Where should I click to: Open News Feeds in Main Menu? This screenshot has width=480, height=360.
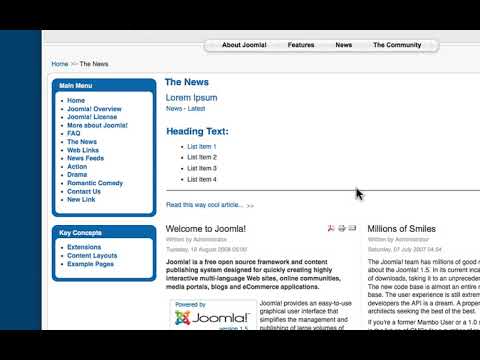pos(86,158)
